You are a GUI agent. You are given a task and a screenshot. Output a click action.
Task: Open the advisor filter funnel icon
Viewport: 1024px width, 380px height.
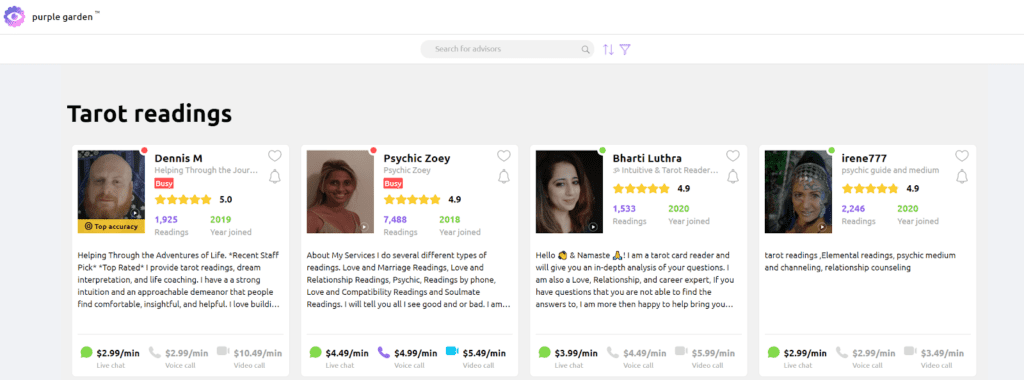[625, 50]
